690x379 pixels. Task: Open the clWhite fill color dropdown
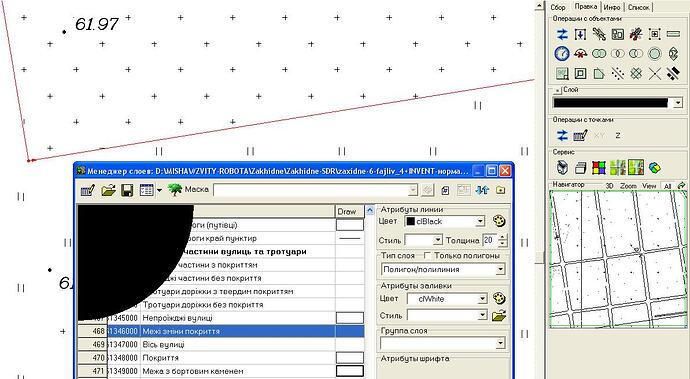tap(482, 299)
